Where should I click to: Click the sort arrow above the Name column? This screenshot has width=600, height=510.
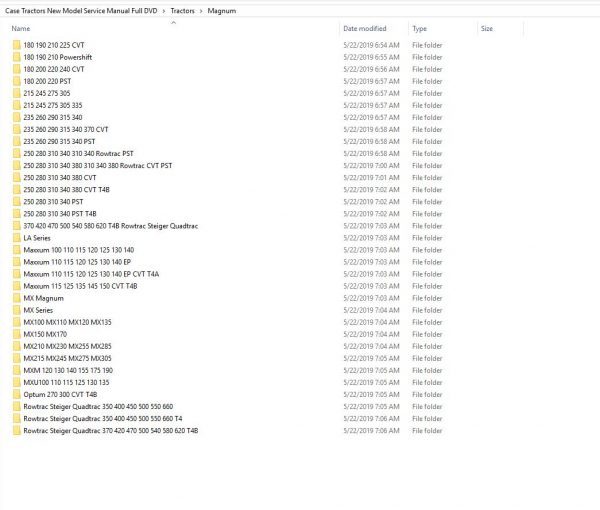tap(173, 23)
